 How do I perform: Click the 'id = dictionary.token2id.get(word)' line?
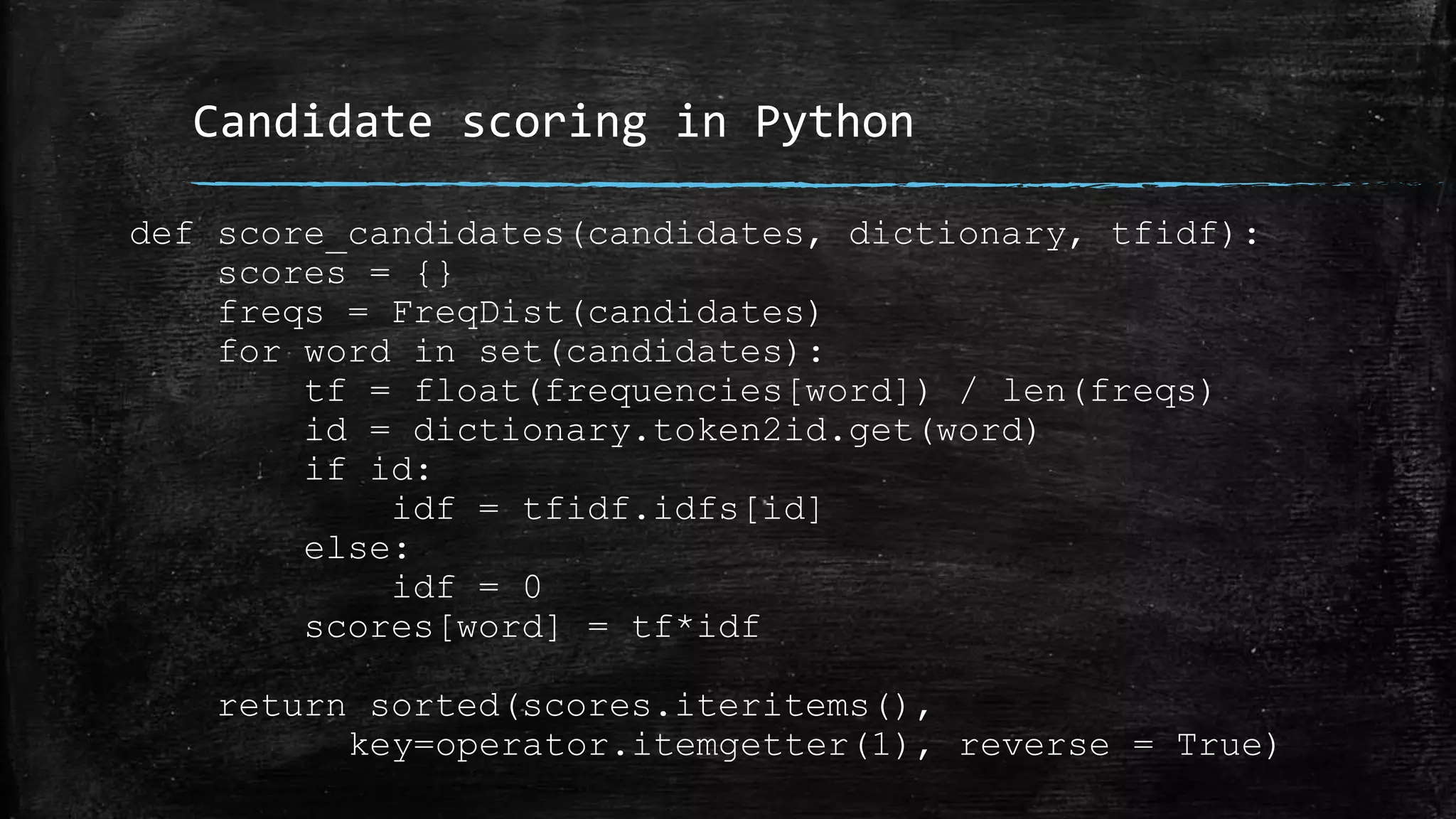pyautogui.click(x=671, y=430)
